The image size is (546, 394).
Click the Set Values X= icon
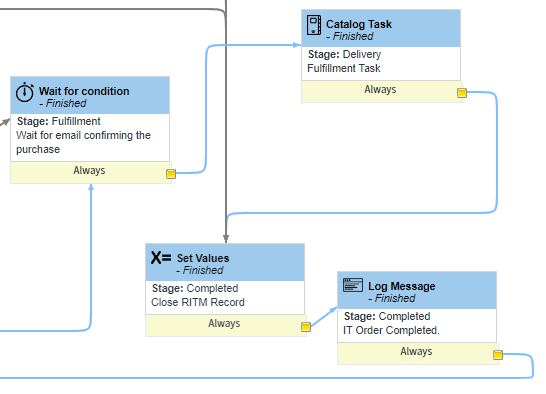[x=161, y=257]
